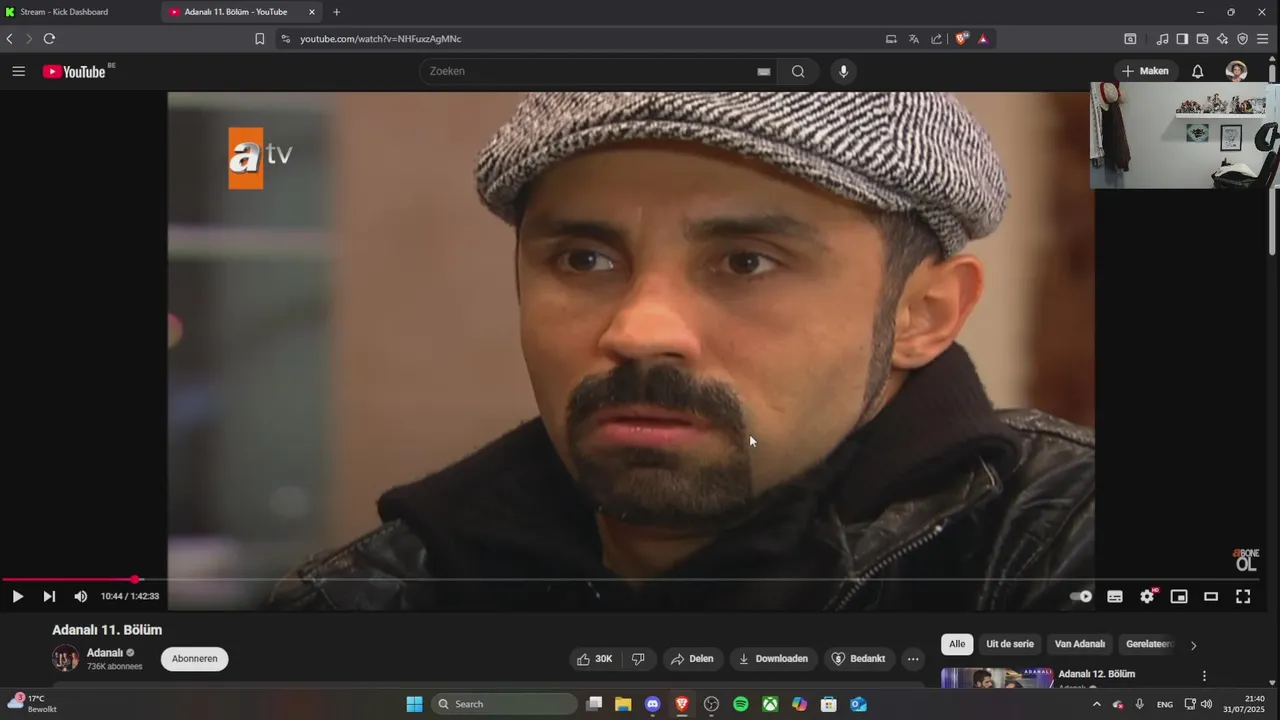Select the Van Adanalı chip
Screen dimensions: 1280x720
[x=1080, y=644]
